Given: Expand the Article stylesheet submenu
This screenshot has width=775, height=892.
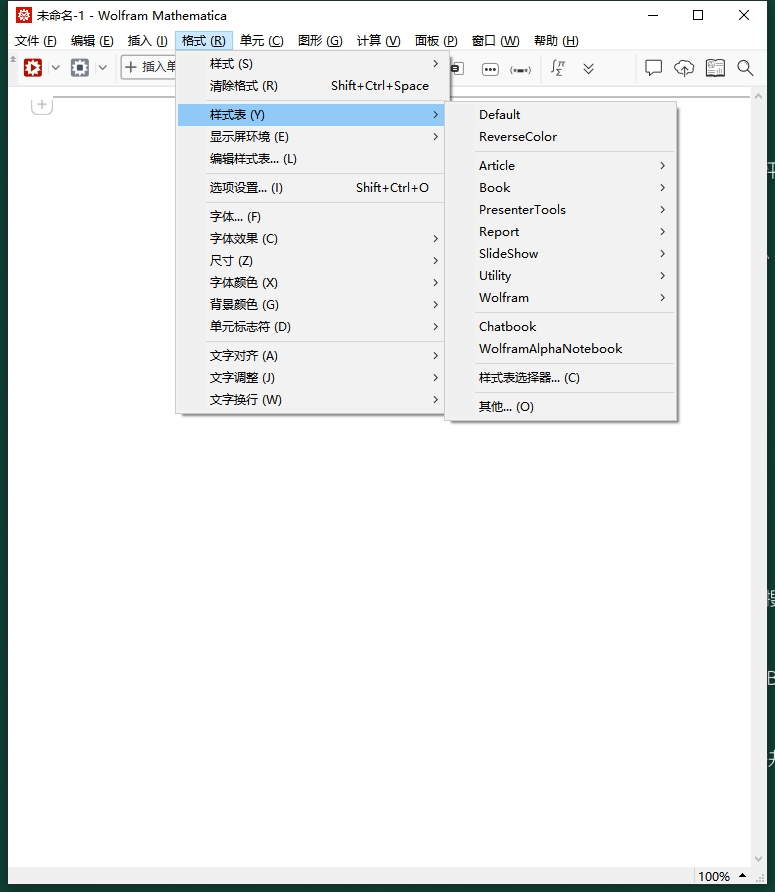Looking at the screenshot, I should (561, 166).
